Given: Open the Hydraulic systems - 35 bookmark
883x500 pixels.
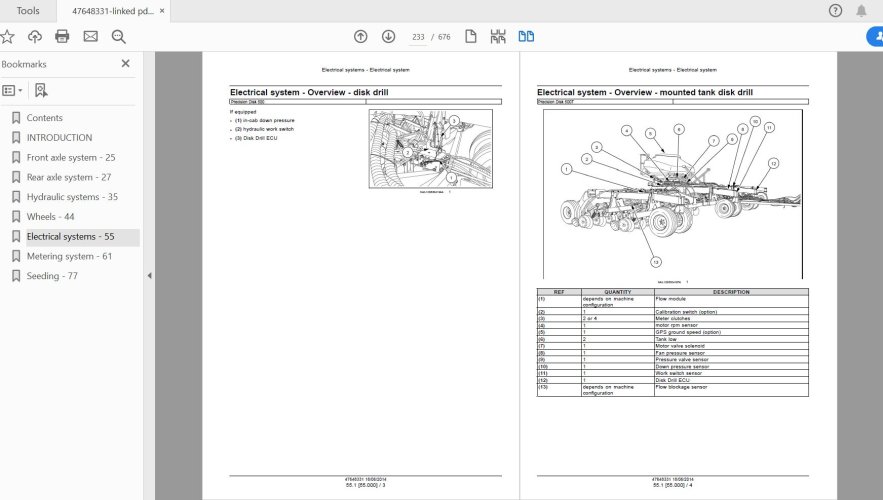Looking at the screenshot, I should [x=72, y=197].
